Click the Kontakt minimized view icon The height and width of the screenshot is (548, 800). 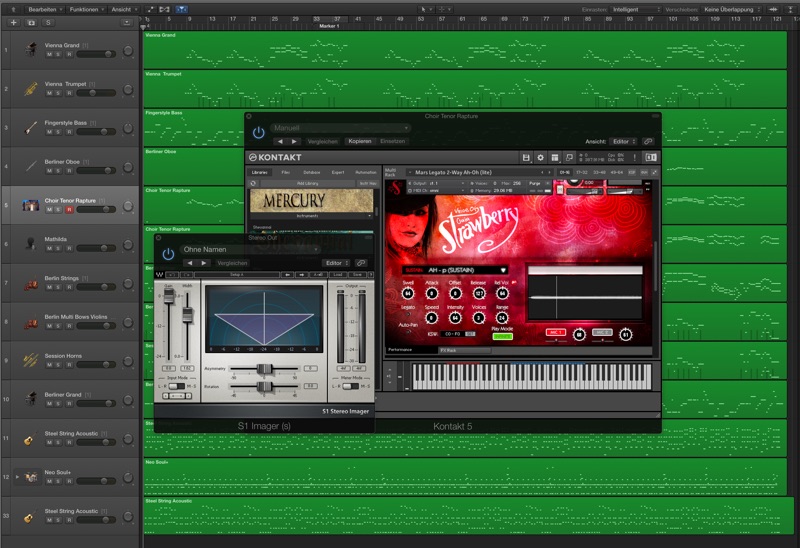[x=569, y=158]
